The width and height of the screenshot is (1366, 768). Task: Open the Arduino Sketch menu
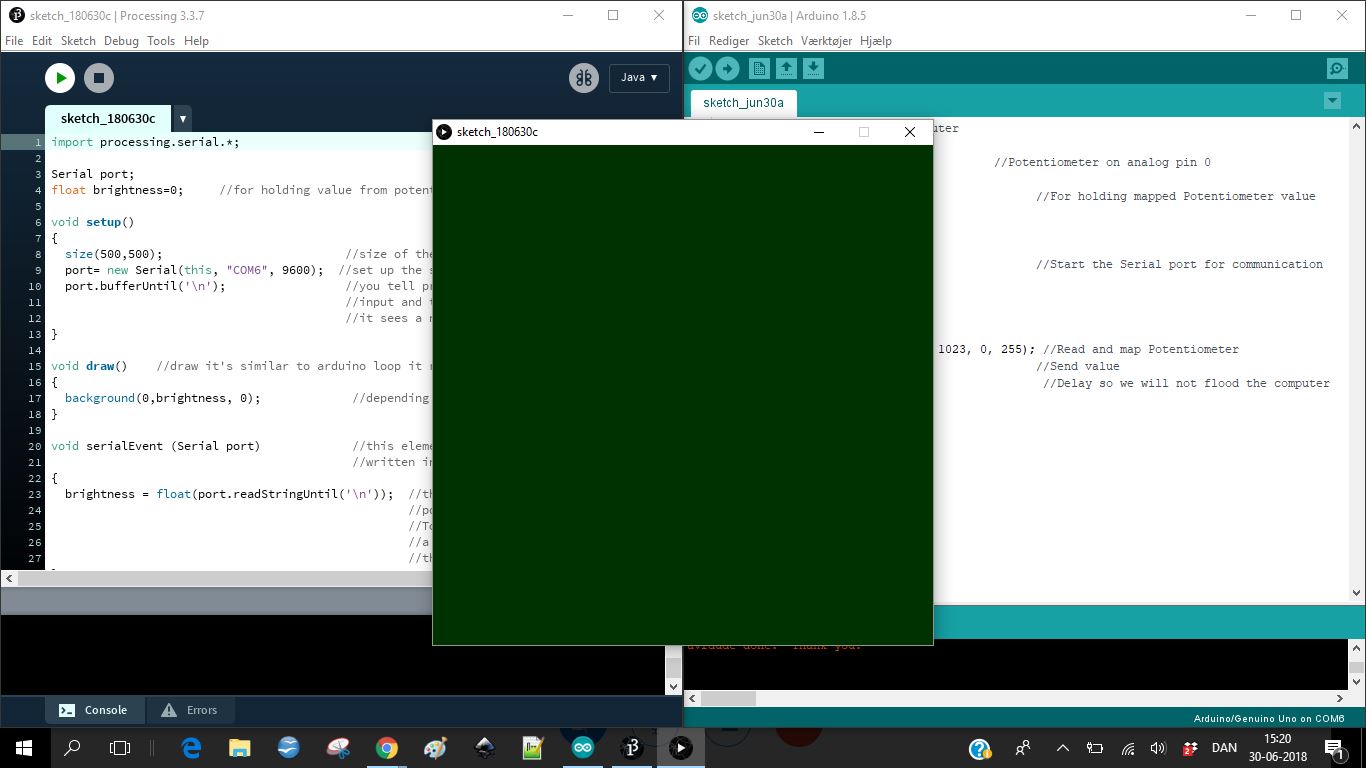point(775,41)
